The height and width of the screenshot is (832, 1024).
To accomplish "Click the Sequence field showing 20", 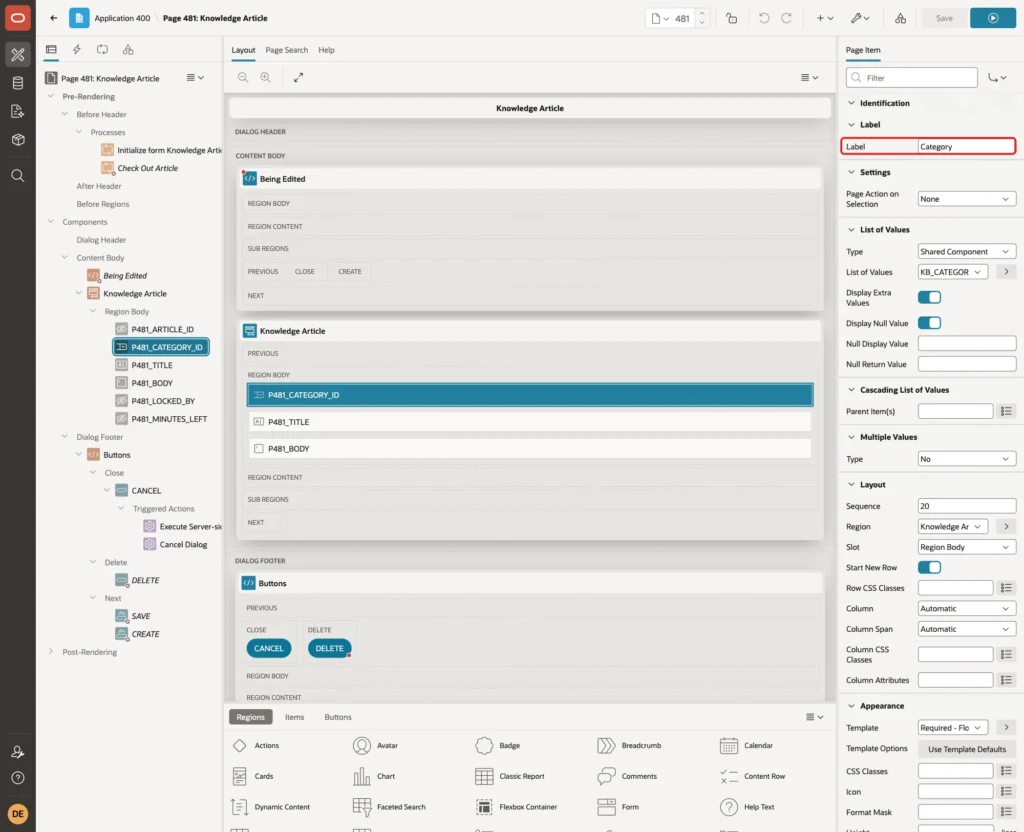I will [967, 506].
